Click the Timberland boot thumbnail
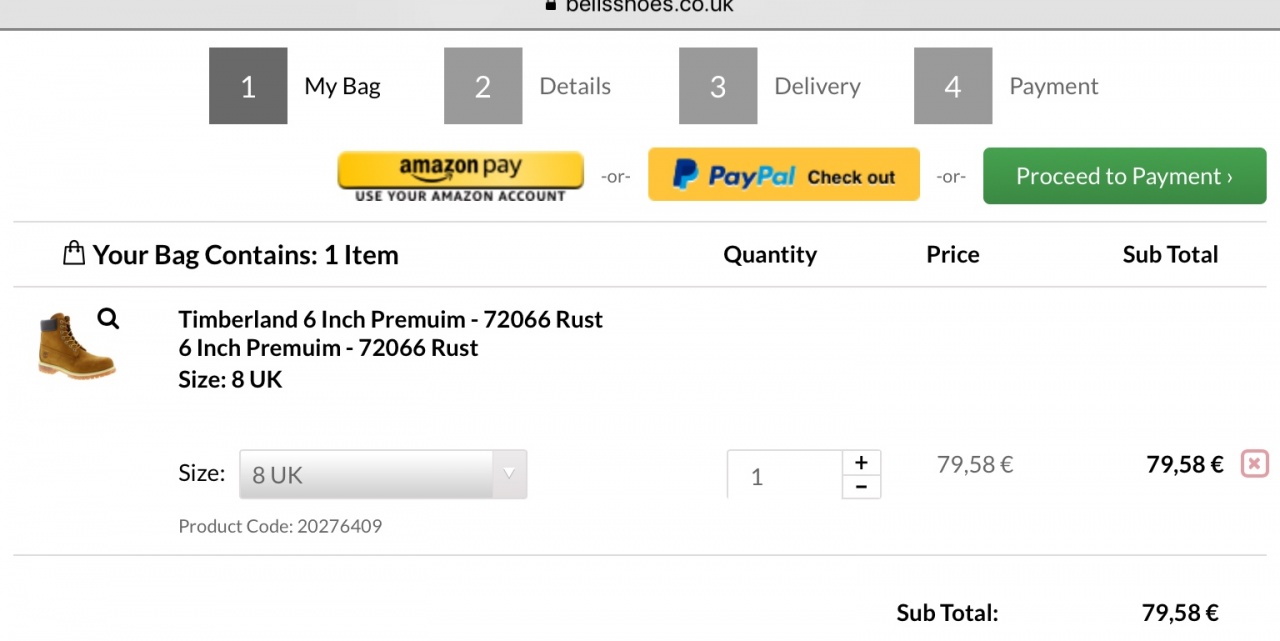Image resolution: width=1280 pixels, height=641 pixels. pos(74,347)
